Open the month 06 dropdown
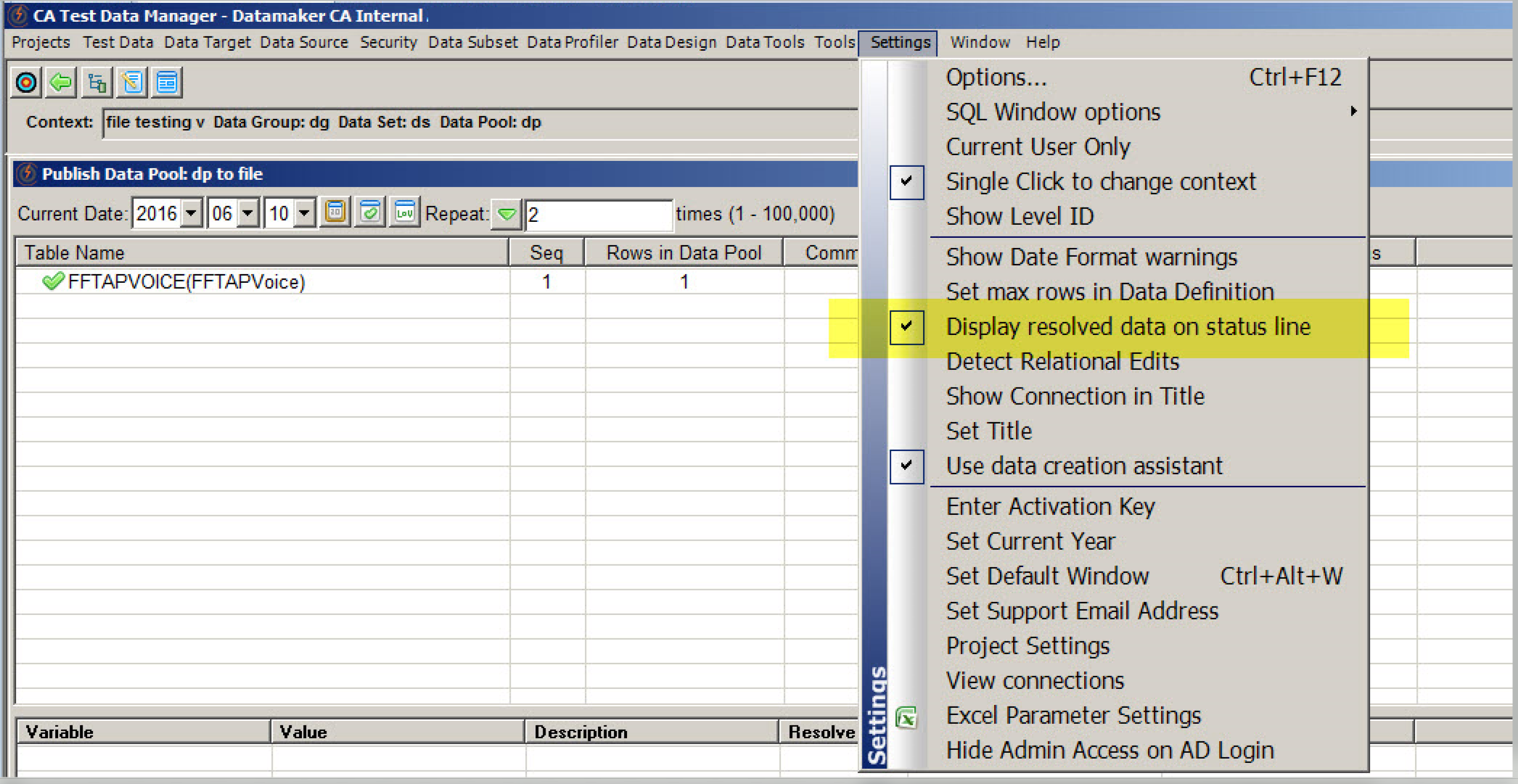This screenshot has width=1518, height=784. (248, 214)
